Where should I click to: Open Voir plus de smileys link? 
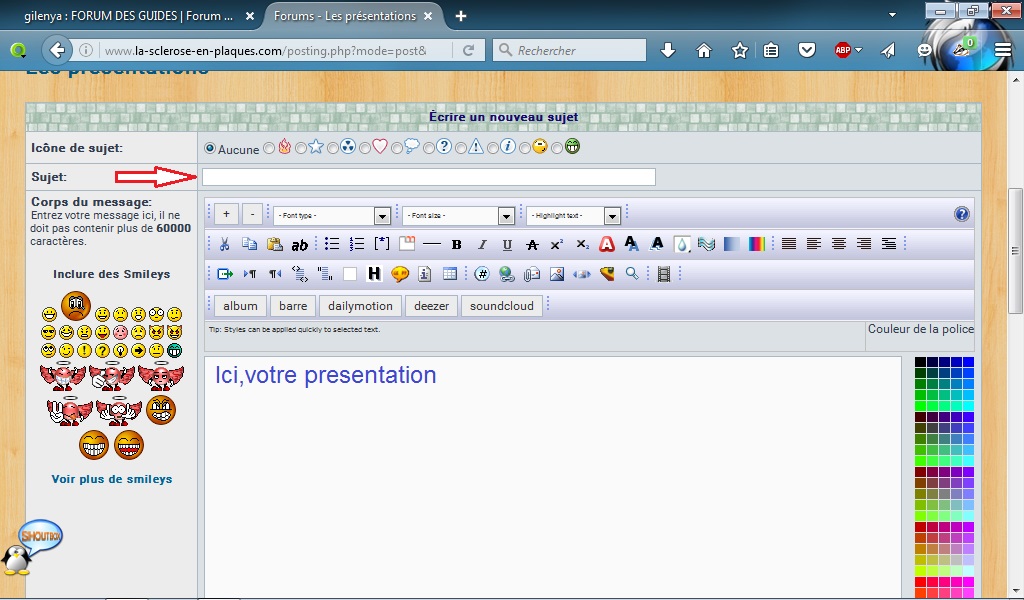coord(112,479)
